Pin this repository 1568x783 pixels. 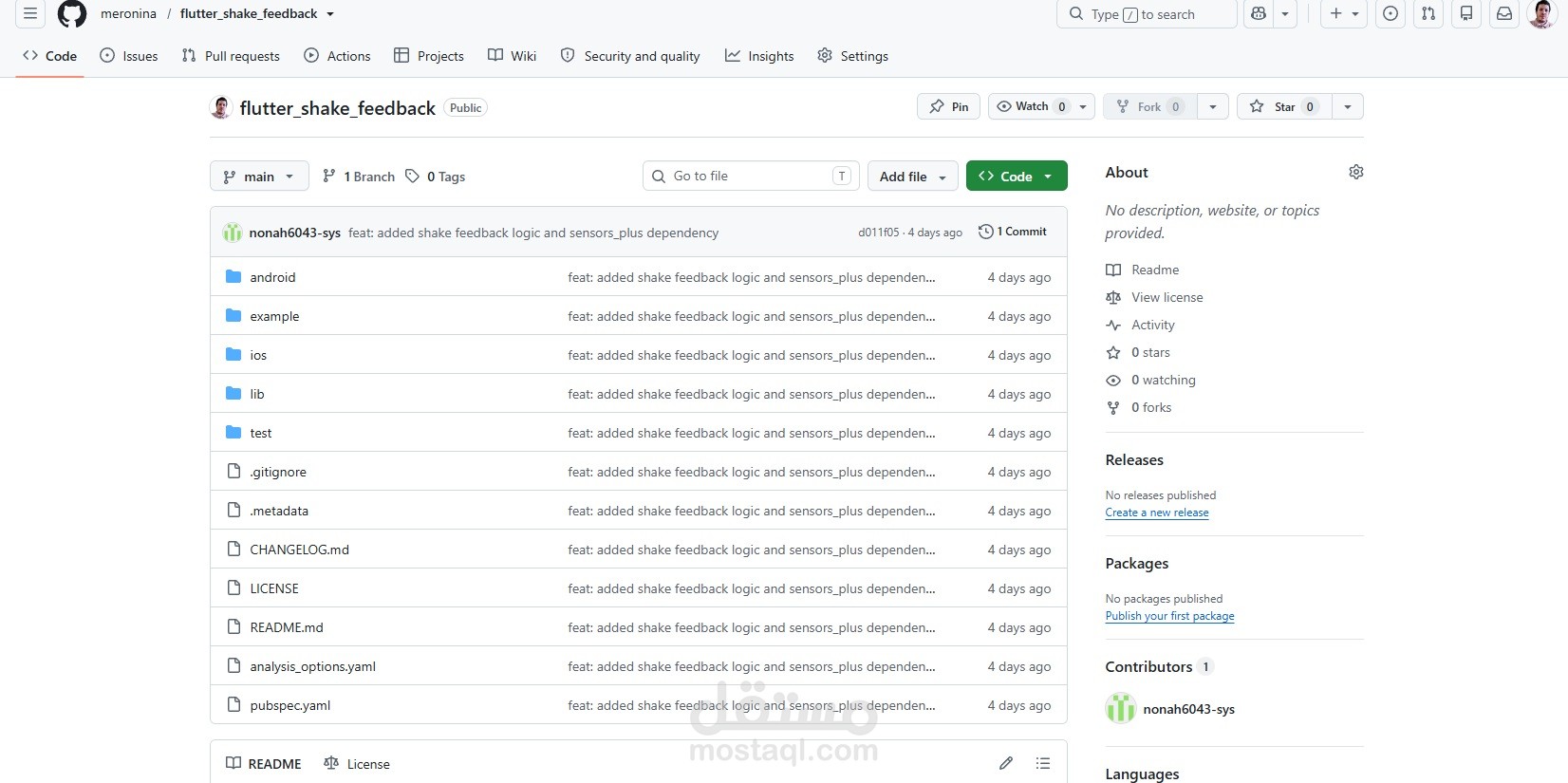948,106
